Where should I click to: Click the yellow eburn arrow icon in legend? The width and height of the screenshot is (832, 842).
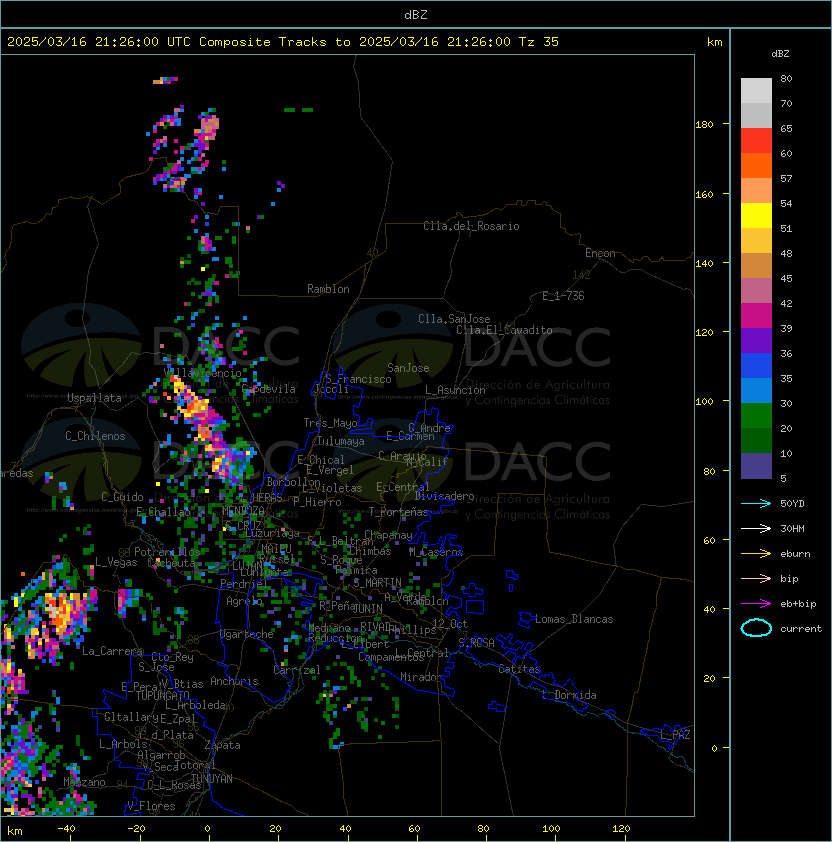click(x=756, y=554)
